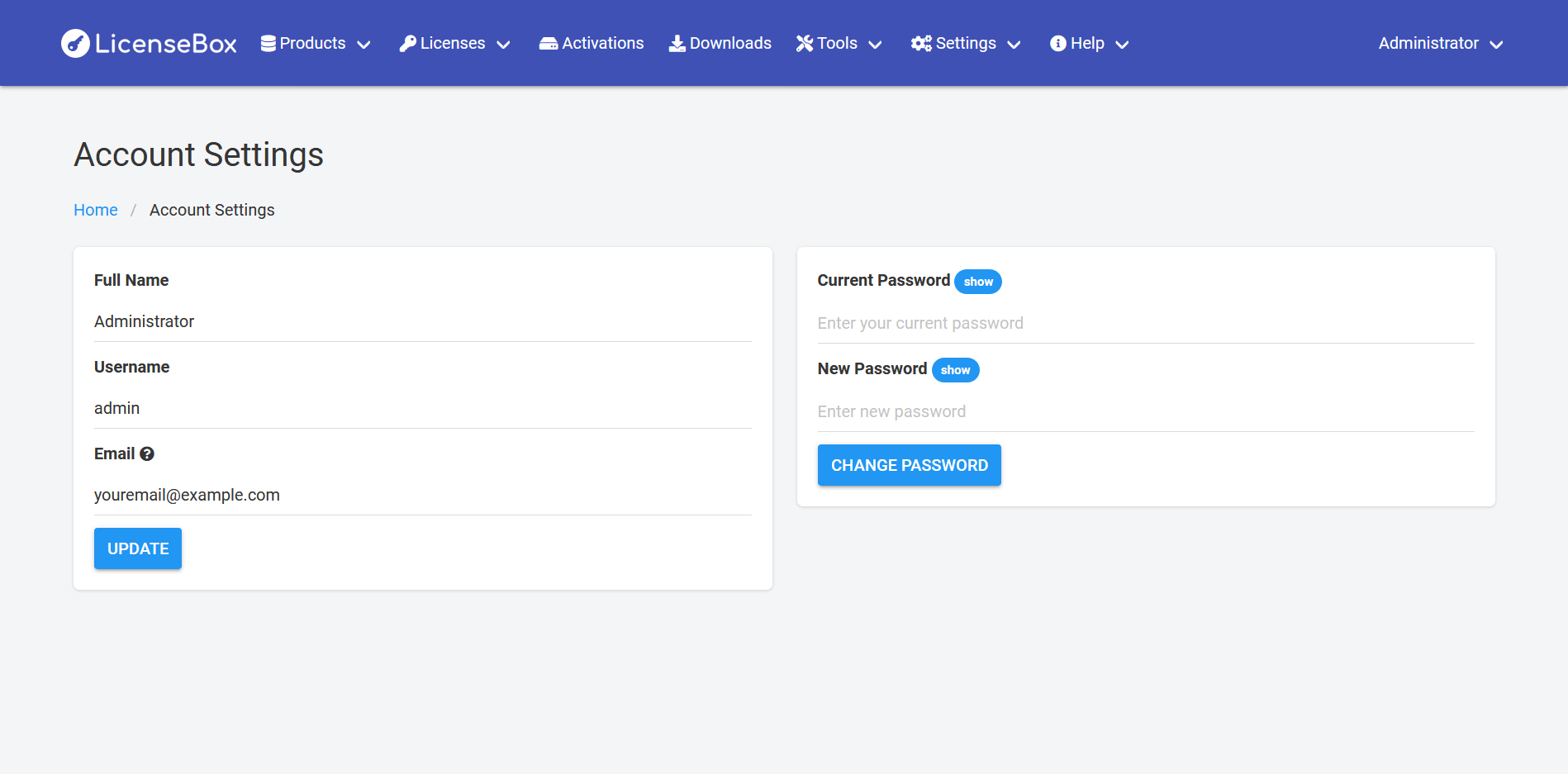Click the Help info circle icon

1057,44
